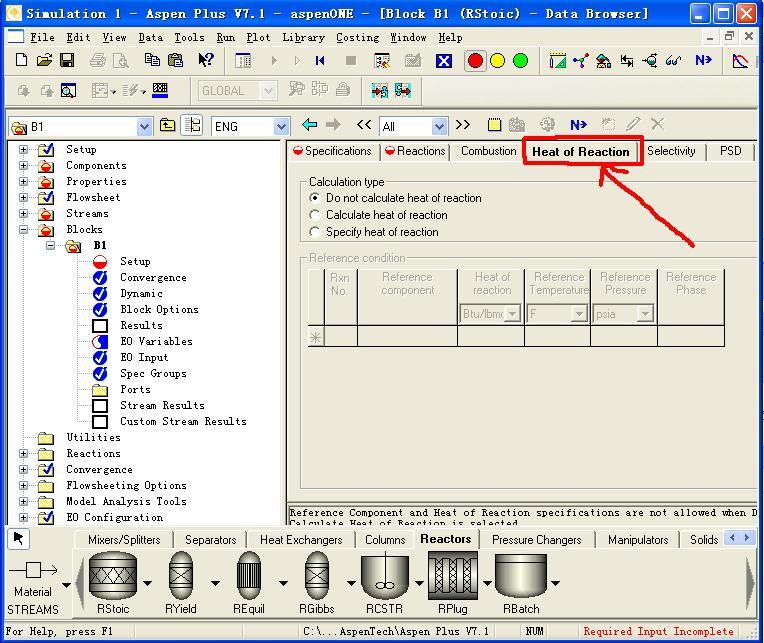Click the red circle toolbar button

(x=475, y=61)
